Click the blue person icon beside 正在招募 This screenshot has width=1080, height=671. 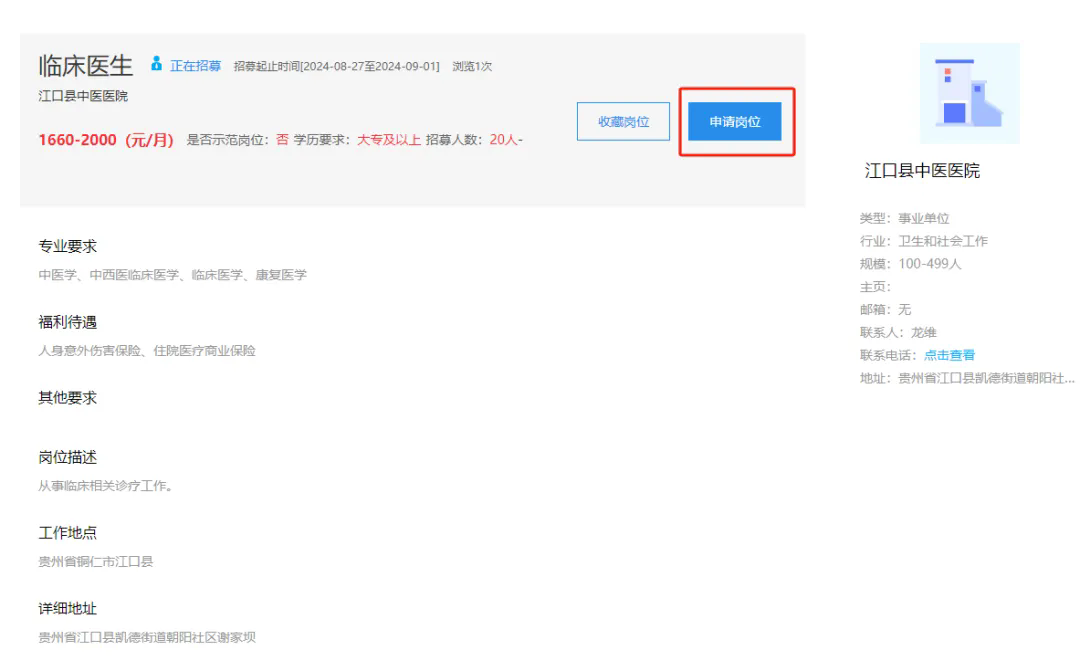click(156, 66)
